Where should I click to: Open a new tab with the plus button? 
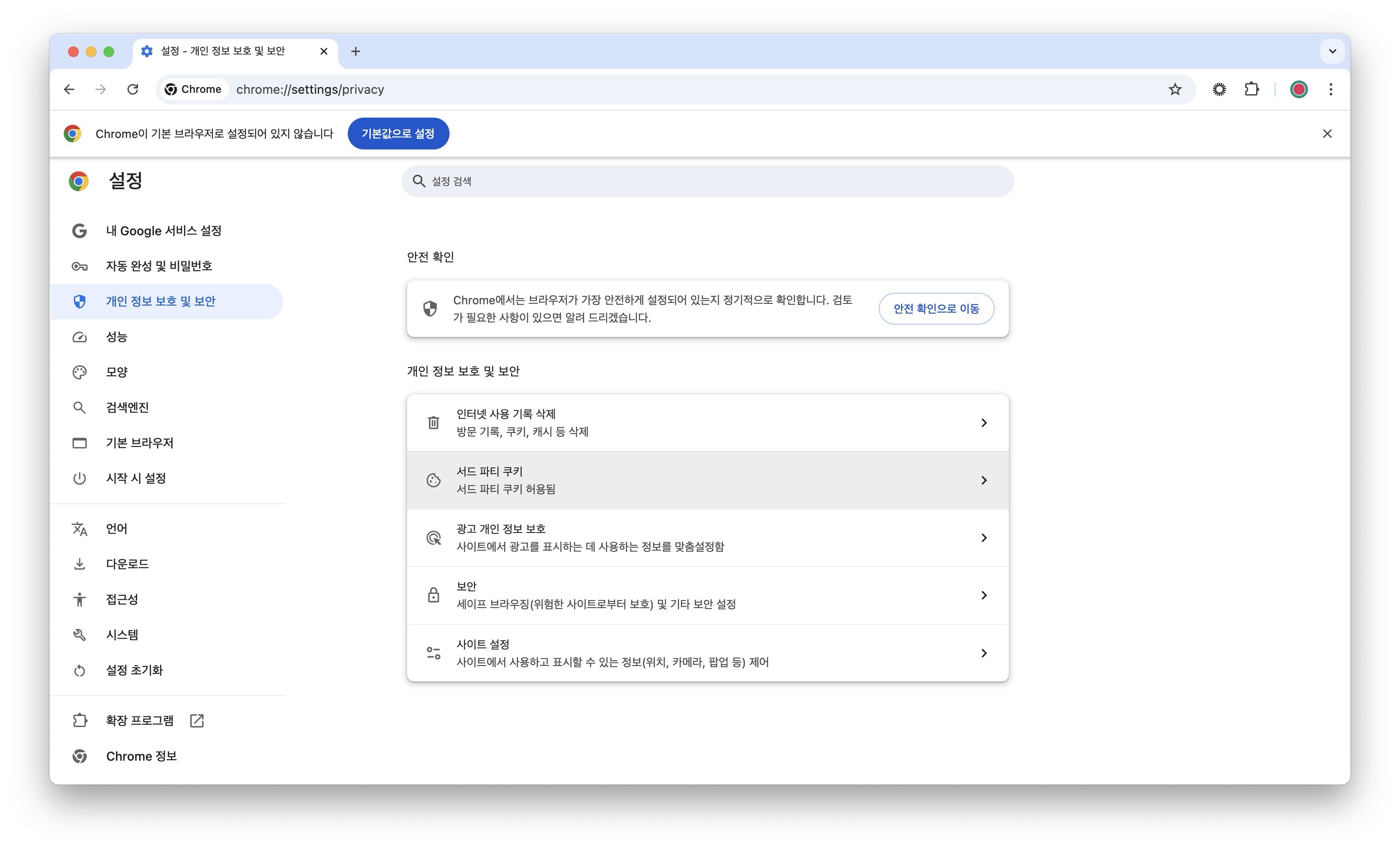tap(356, 51)
